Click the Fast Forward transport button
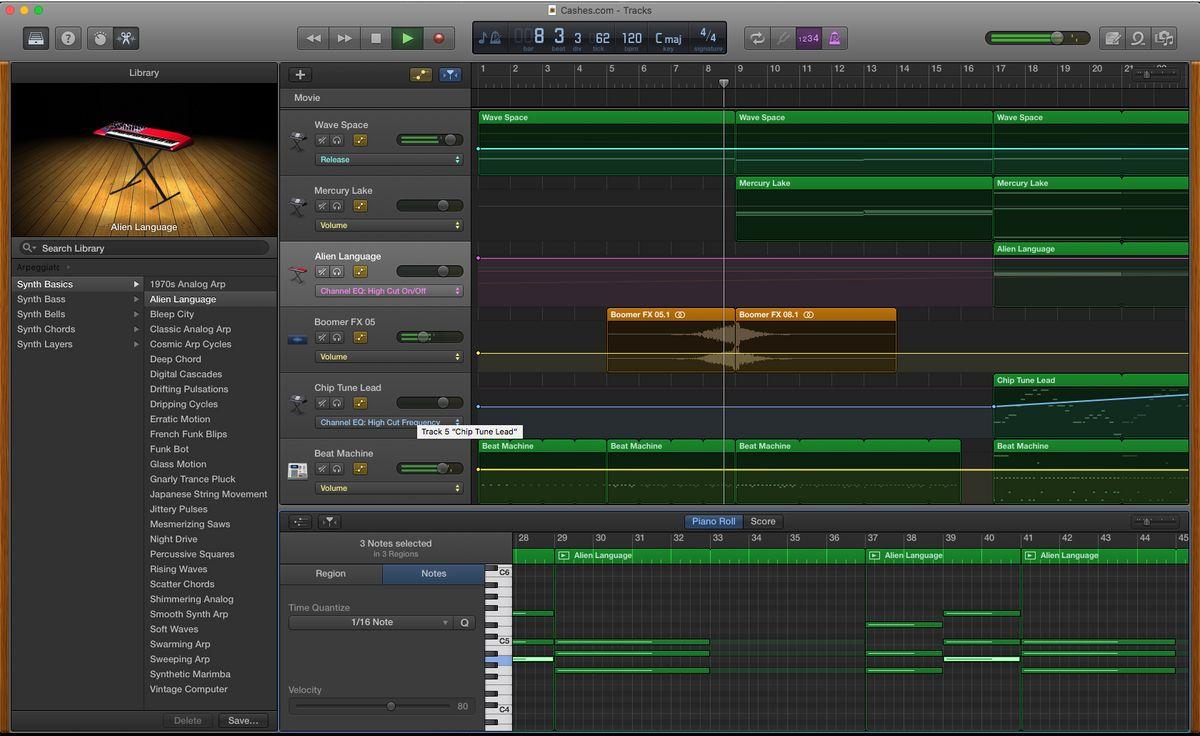The height and width of the screenshot is (736, 1200). tap(344, 38)
